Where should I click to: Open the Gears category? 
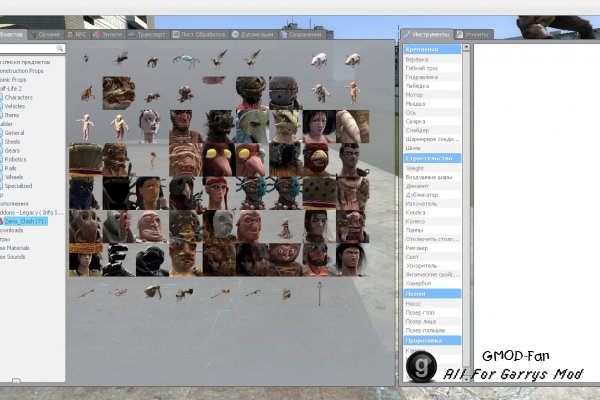[12, 150]
